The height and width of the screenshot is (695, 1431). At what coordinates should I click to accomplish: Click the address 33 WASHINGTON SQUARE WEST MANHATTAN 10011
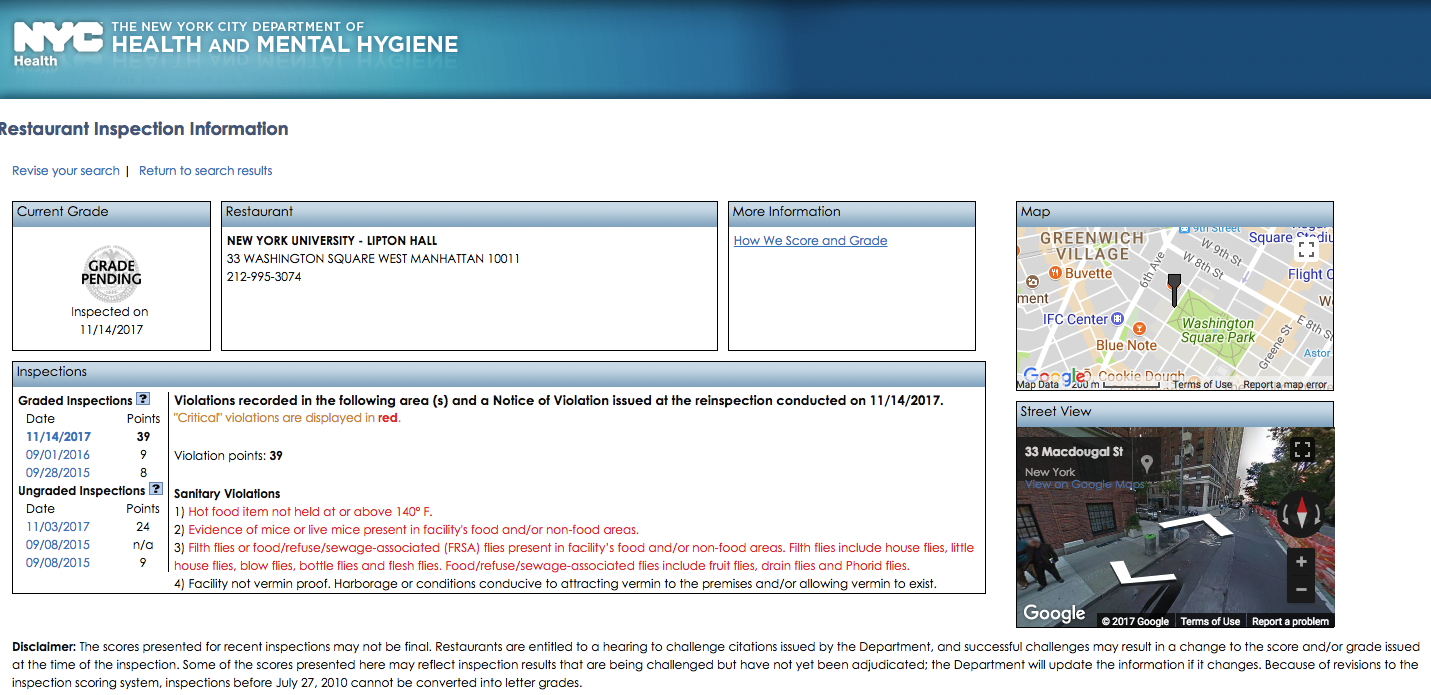[x=373, y=259]
